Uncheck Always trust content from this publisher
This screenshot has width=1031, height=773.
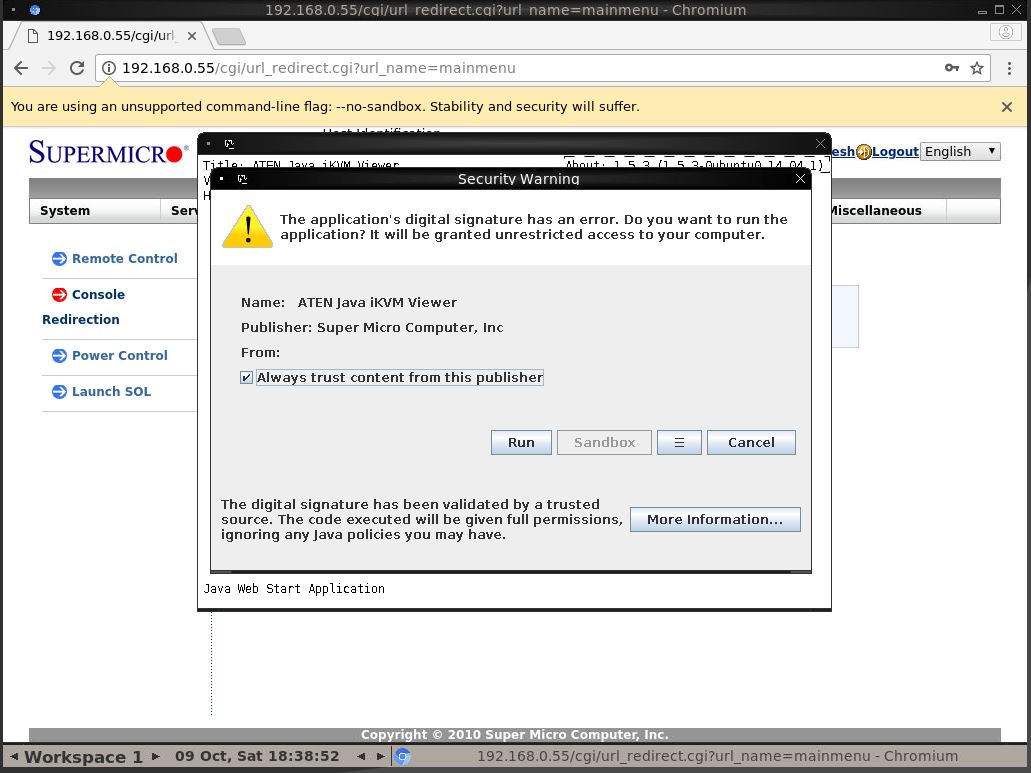click(247, 377)
